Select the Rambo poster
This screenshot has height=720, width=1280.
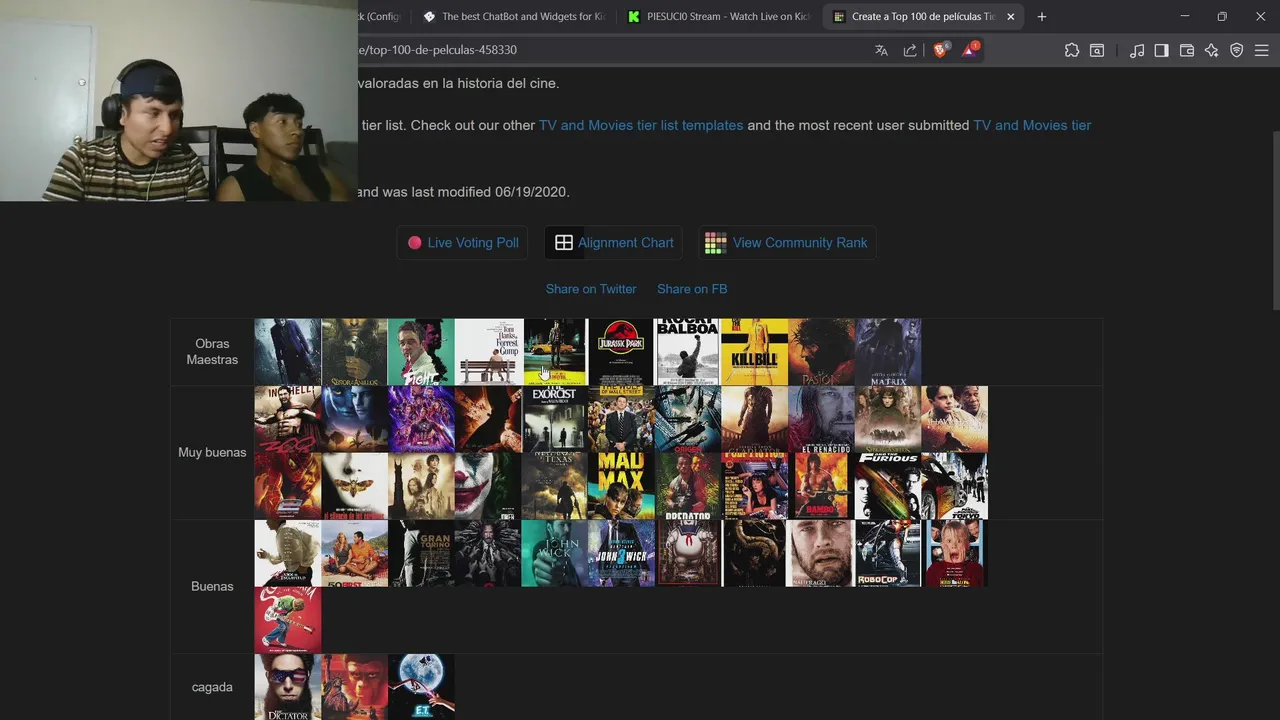click(x=821, y=486)
